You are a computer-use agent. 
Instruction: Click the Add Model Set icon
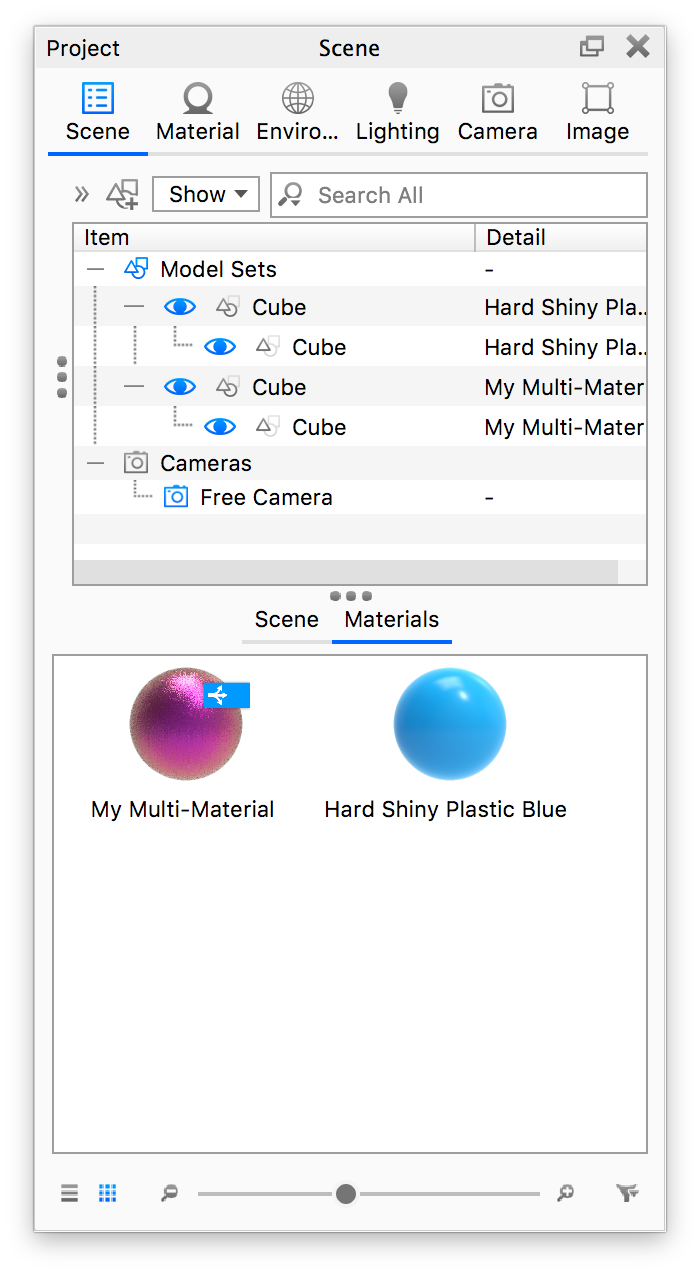coord(122,194)
